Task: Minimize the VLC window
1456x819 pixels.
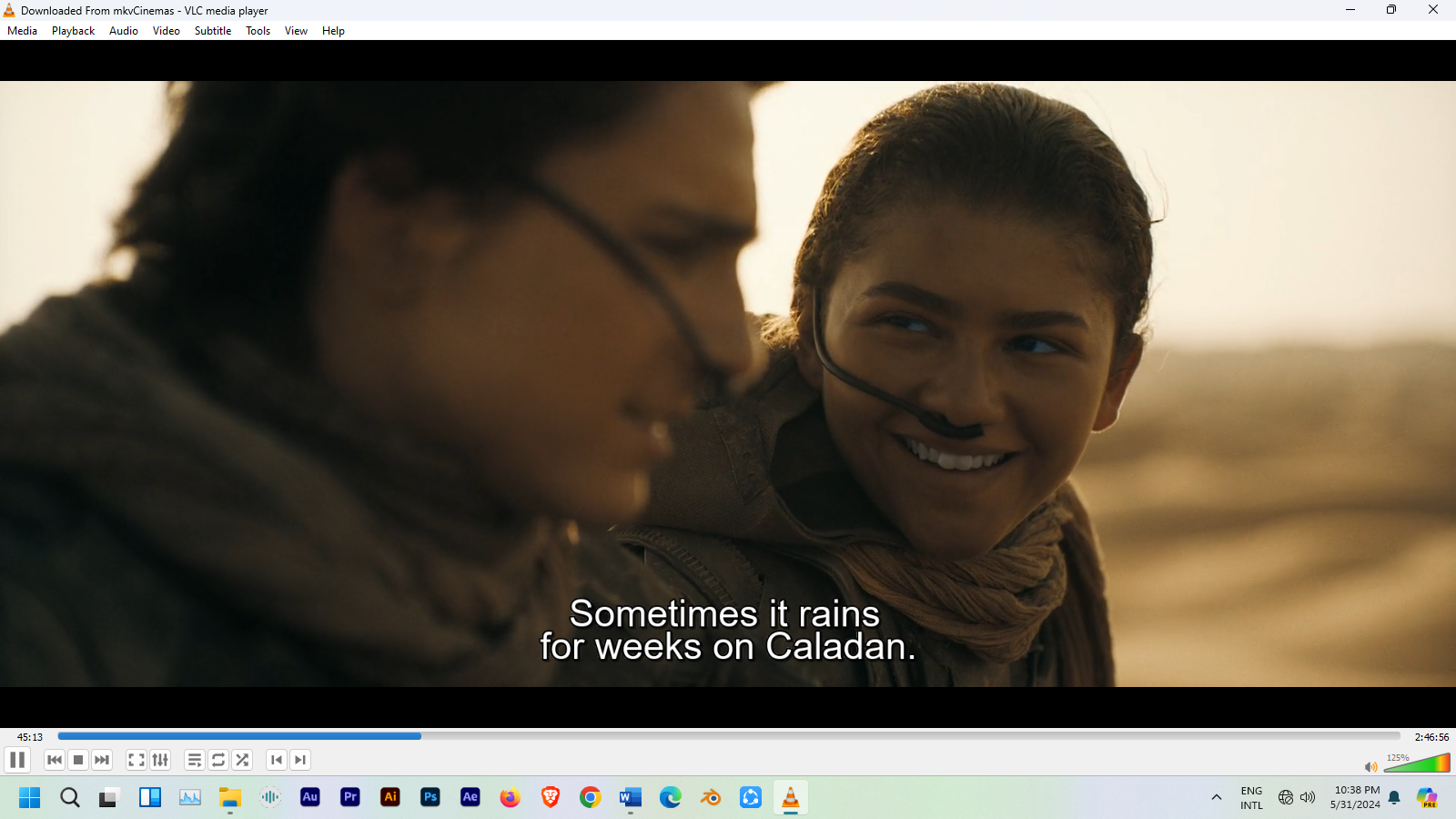Action: 1350,10
